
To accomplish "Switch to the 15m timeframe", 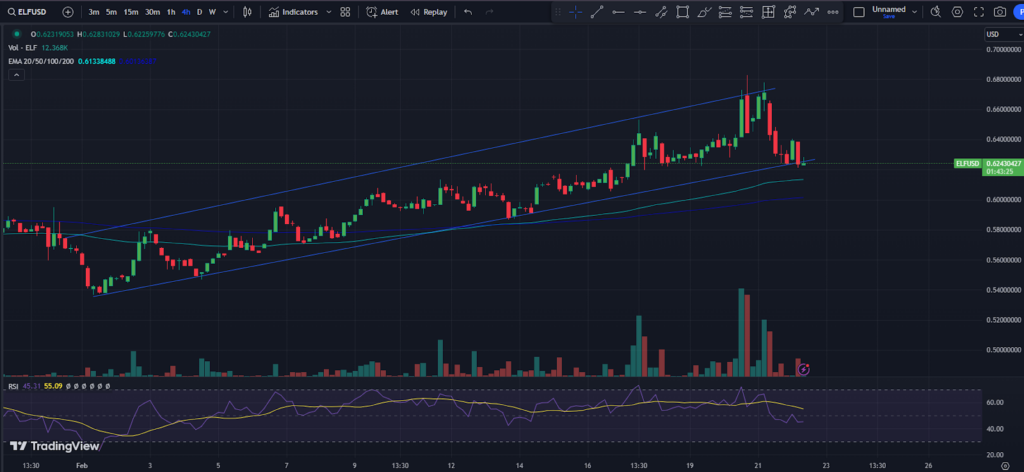I will coord(131,12).
